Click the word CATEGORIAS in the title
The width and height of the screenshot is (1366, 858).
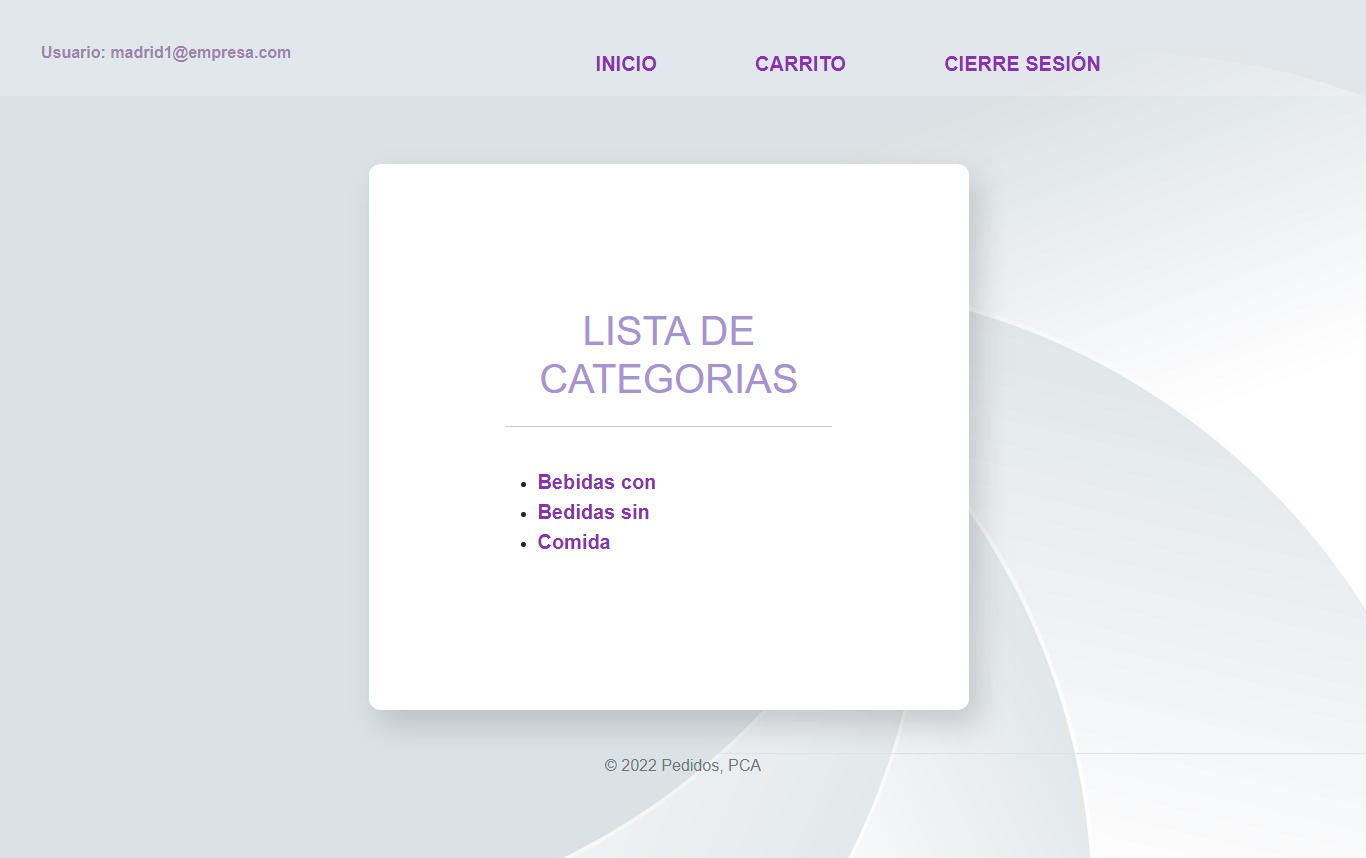pos(668,380)
